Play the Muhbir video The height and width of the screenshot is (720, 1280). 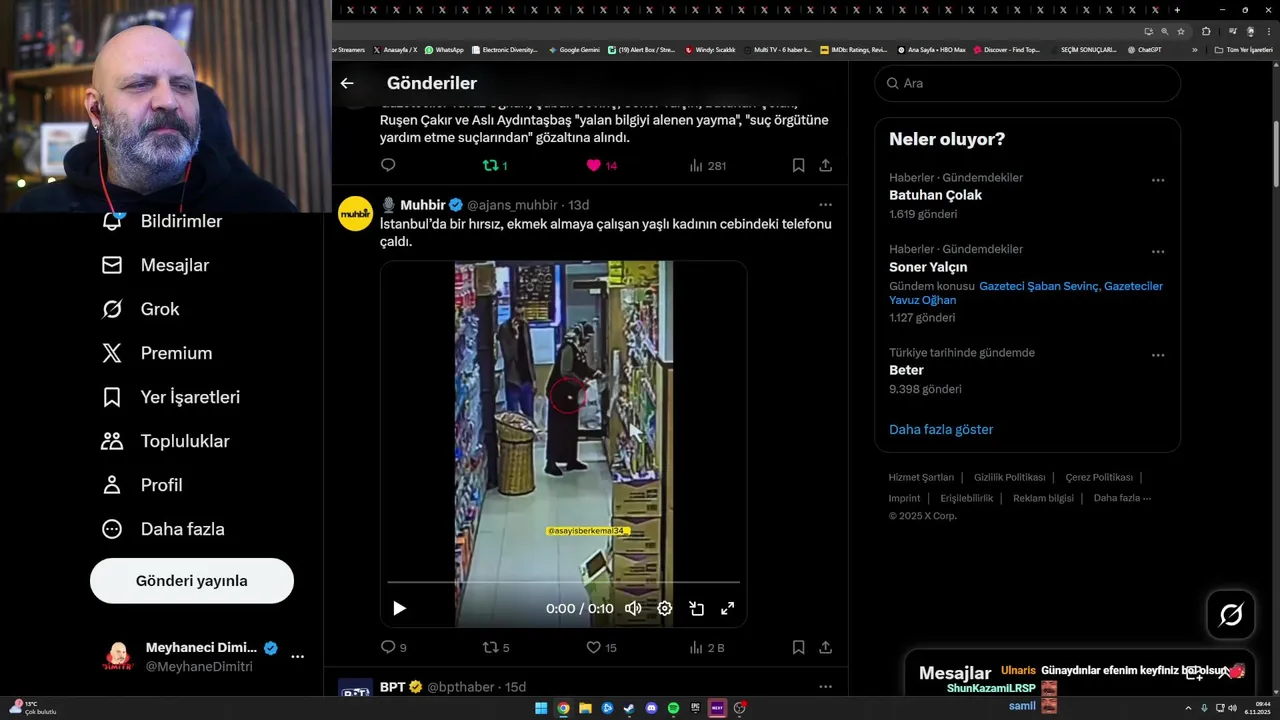(x=399, y=608)
